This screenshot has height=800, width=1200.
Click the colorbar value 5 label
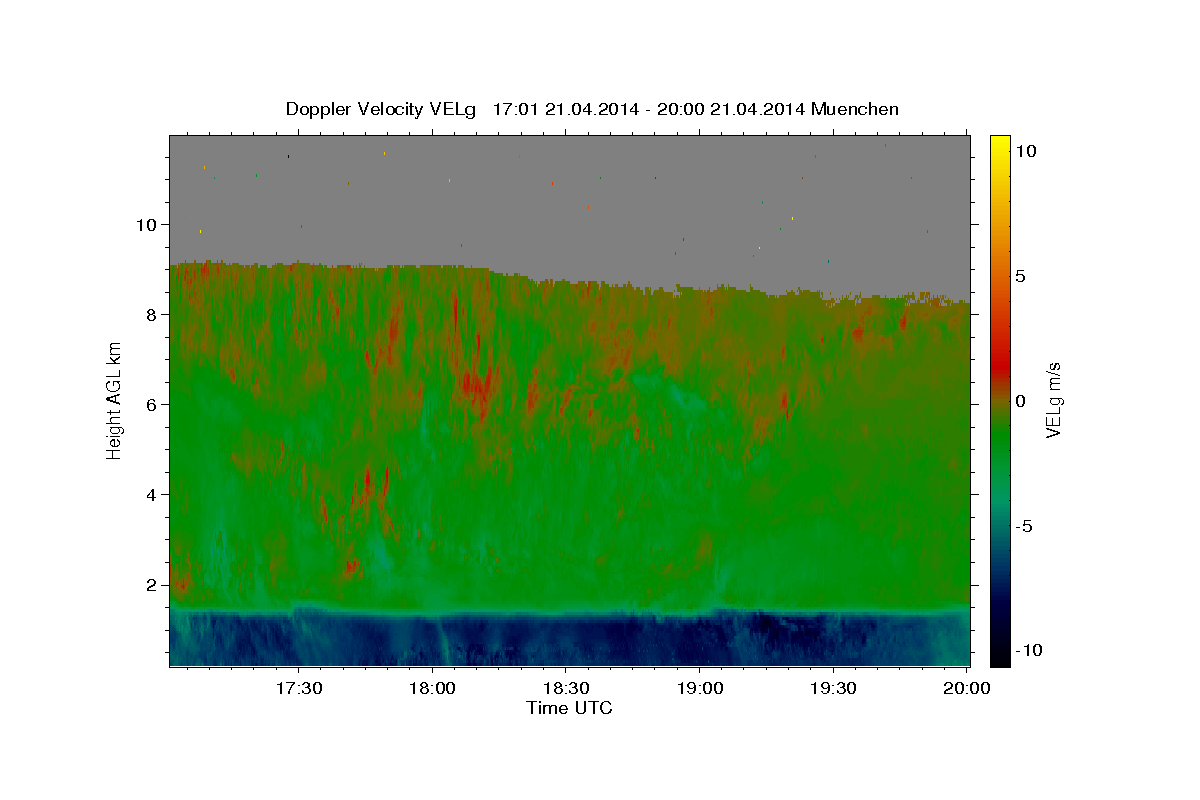[x=1020, y=275]
